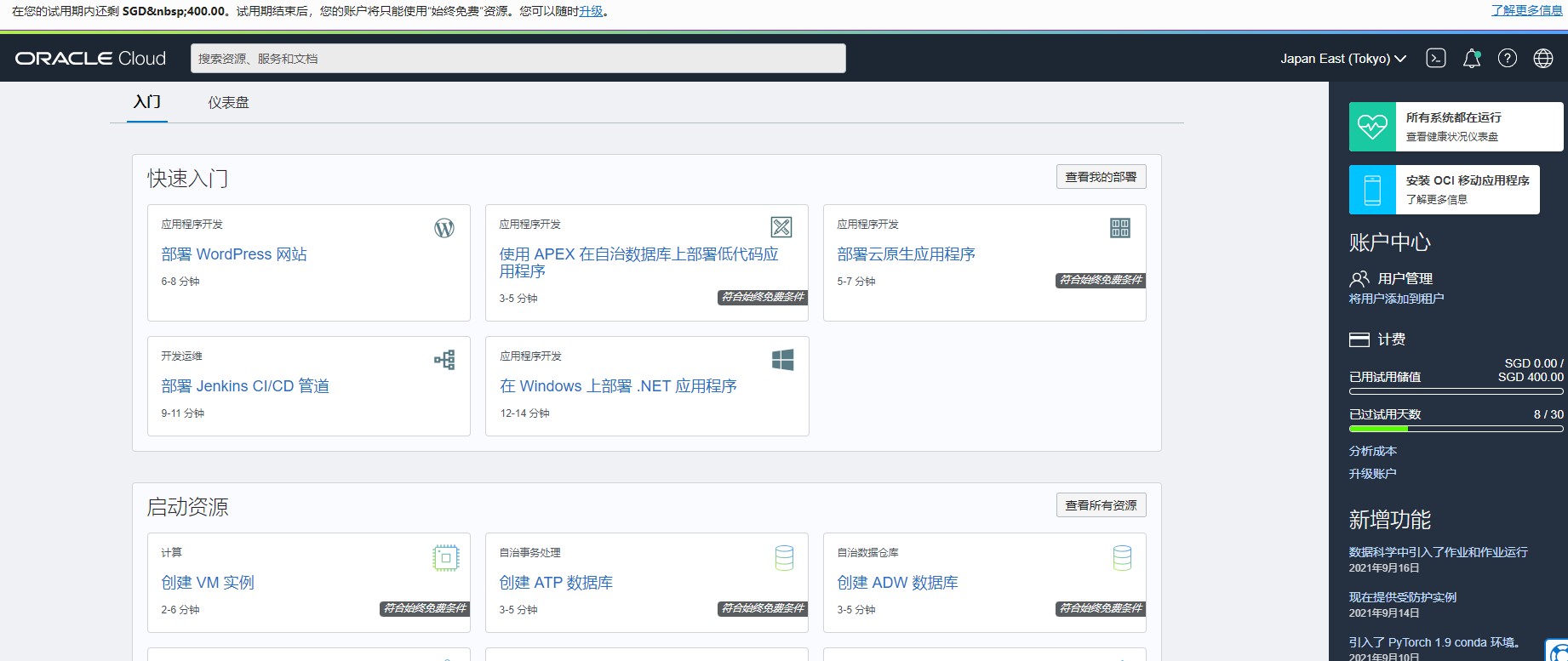1568x661 pixels.
Task: Click the SGD 400.00 credit amount in billing
Action: tap(1531, 377)
